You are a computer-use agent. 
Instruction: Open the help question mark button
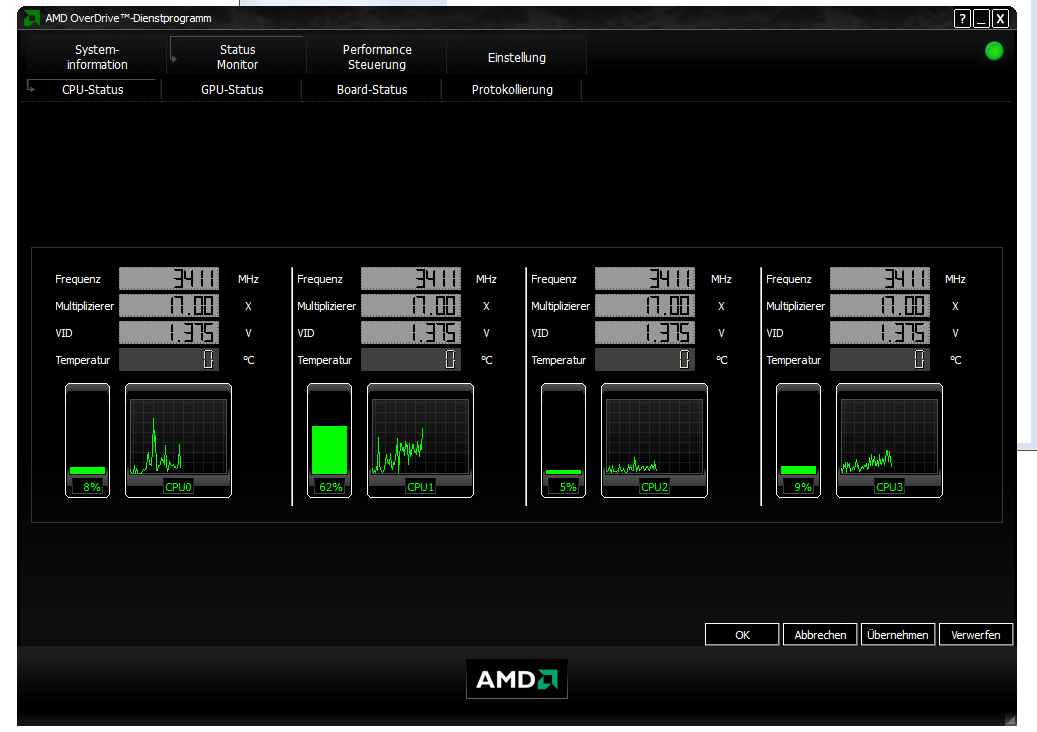tap(962, 19)
